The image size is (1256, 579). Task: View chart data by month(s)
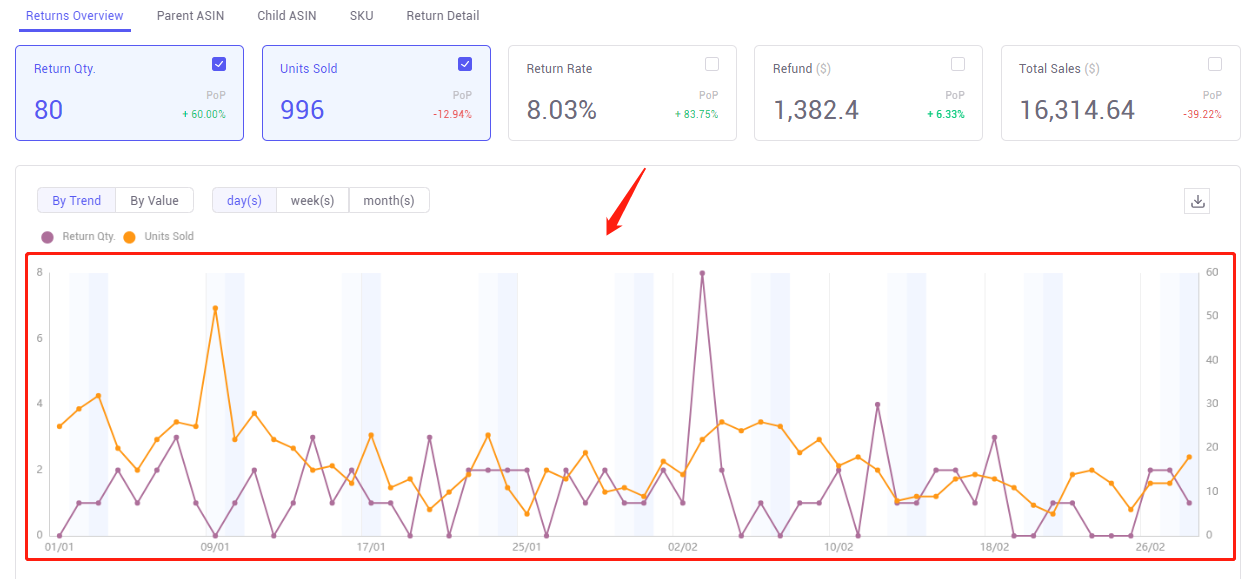coord(389,200)
